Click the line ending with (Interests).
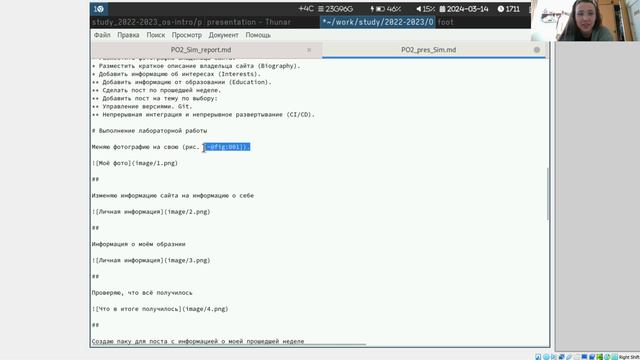The image size is (640, 360). tap(176, 74)
